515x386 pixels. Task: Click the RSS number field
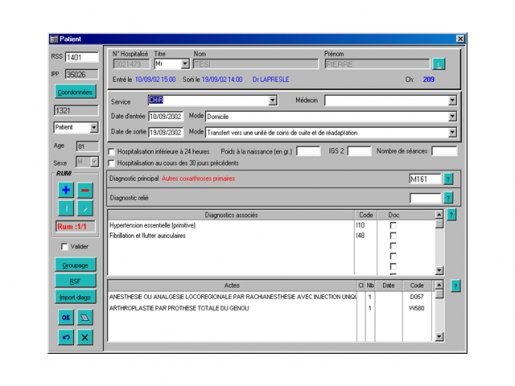pyautogui.click(x=82, y=57)
